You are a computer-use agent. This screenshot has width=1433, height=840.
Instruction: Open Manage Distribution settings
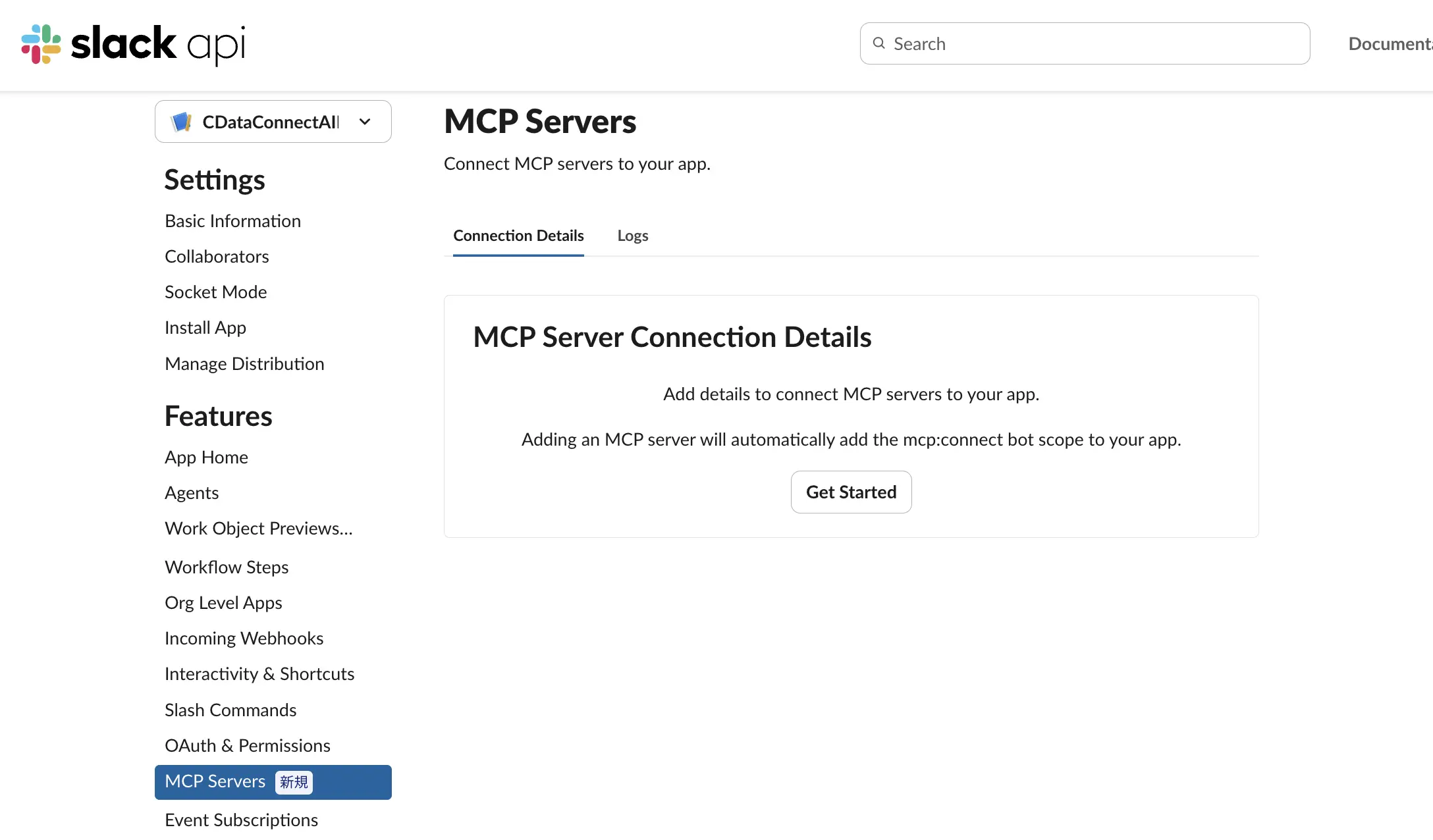(244, 363)
